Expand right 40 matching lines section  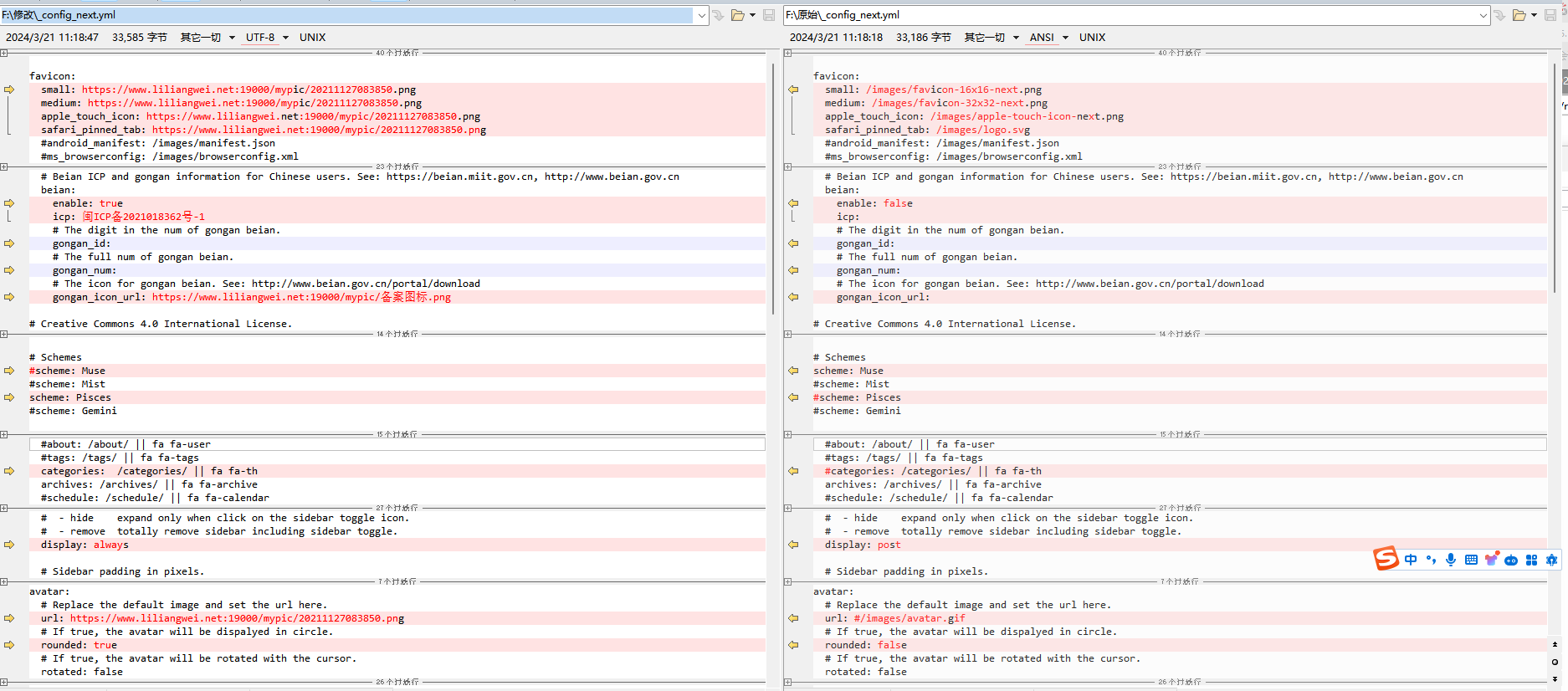(788, 53)
